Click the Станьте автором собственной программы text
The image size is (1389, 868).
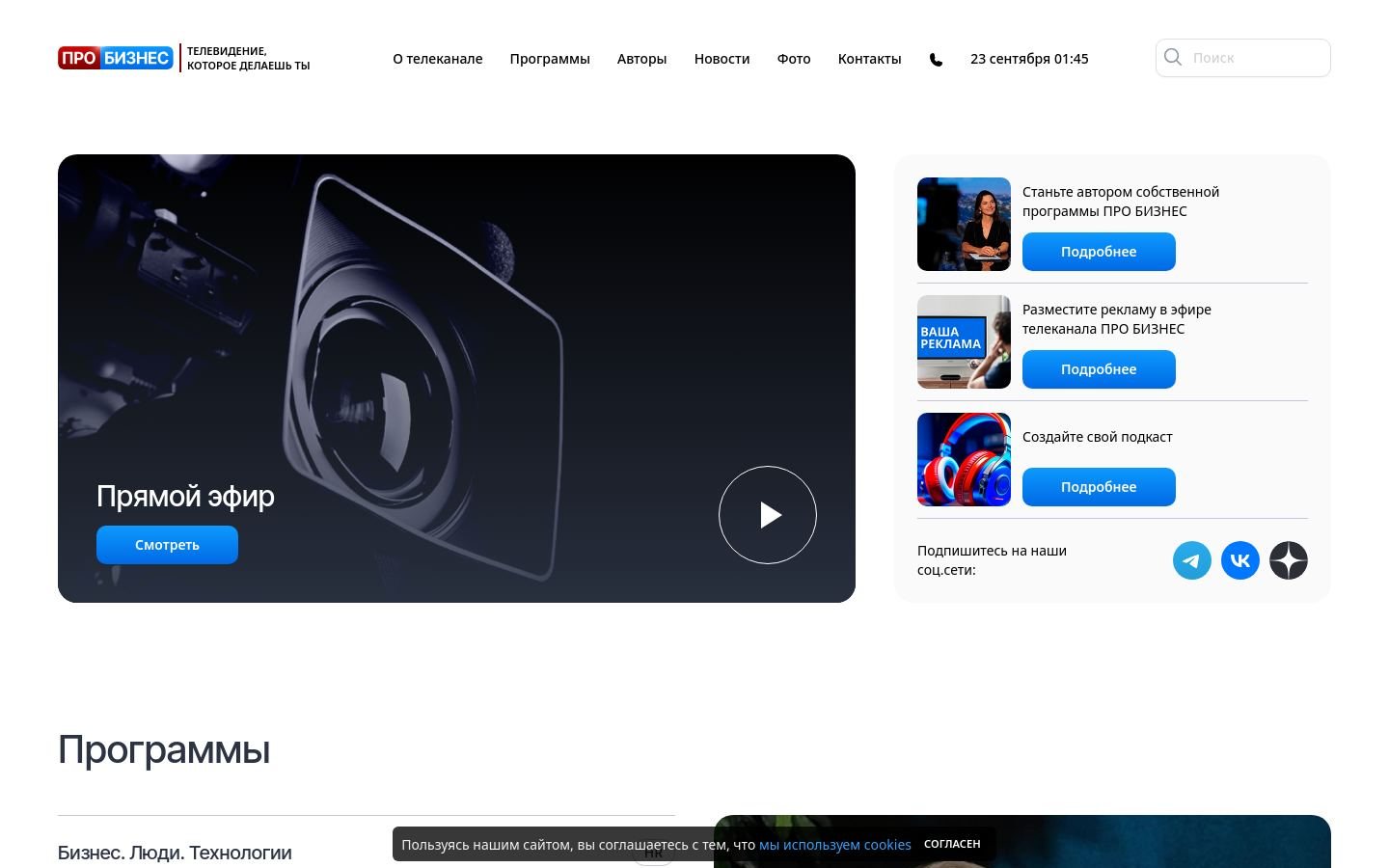pos(1121,202)
